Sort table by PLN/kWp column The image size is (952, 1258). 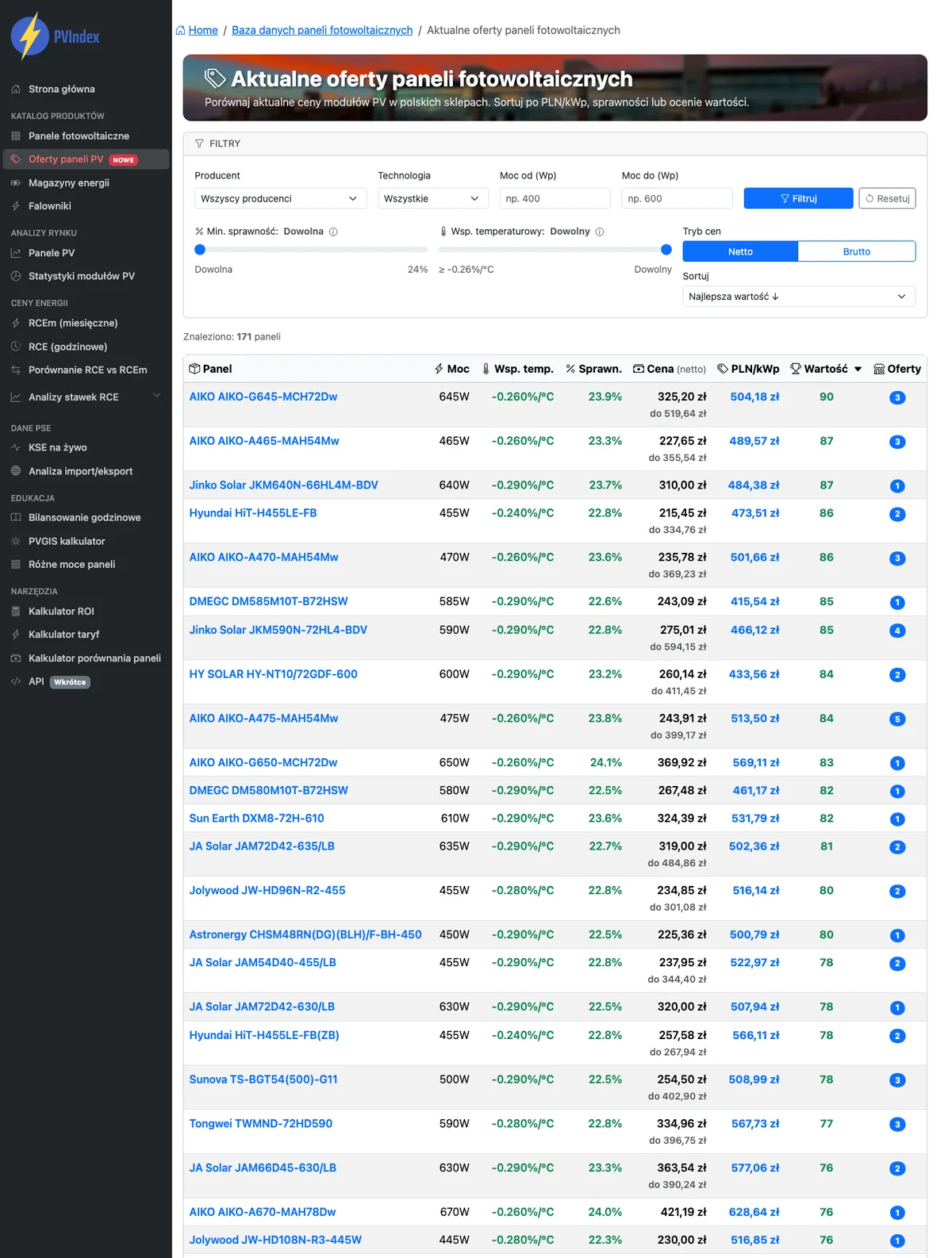coord(748,369)
